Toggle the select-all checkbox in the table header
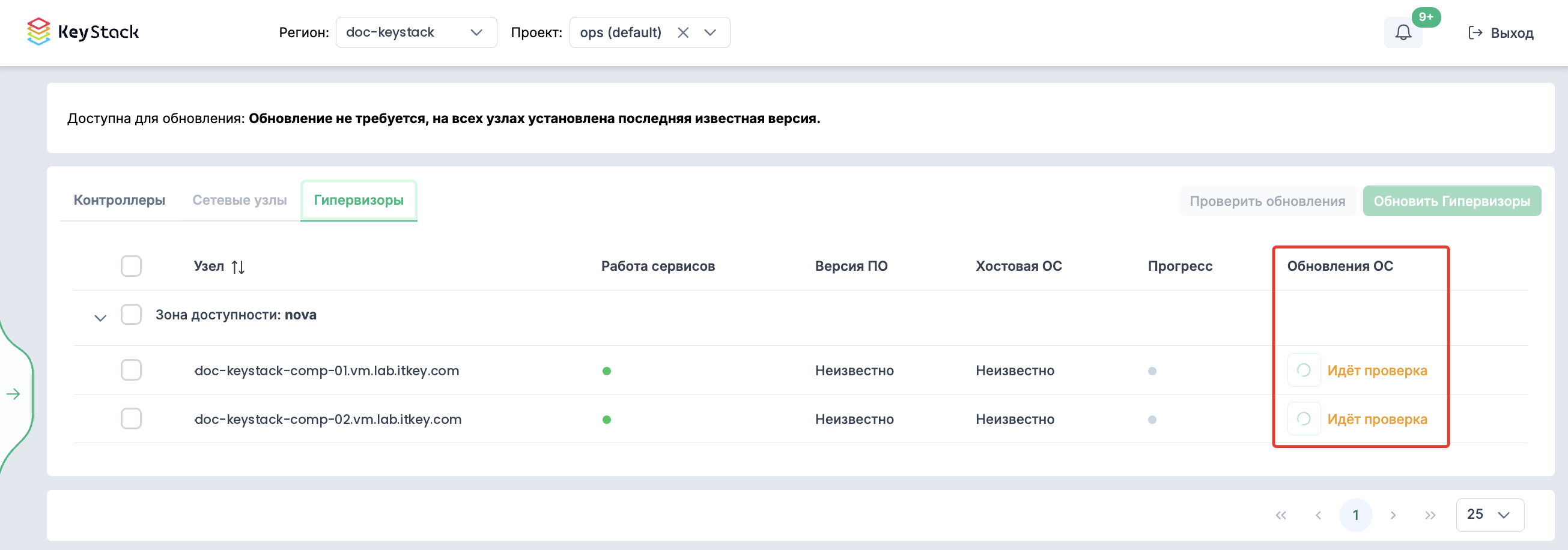Viewport: 1568px width, 550px height. point(131,266)
